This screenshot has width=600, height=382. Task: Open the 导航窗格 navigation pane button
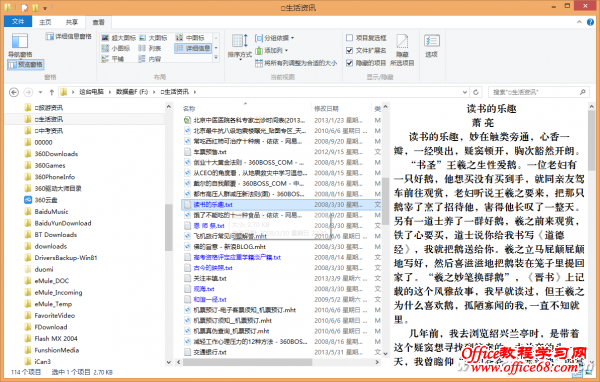(x=20, y=45)
